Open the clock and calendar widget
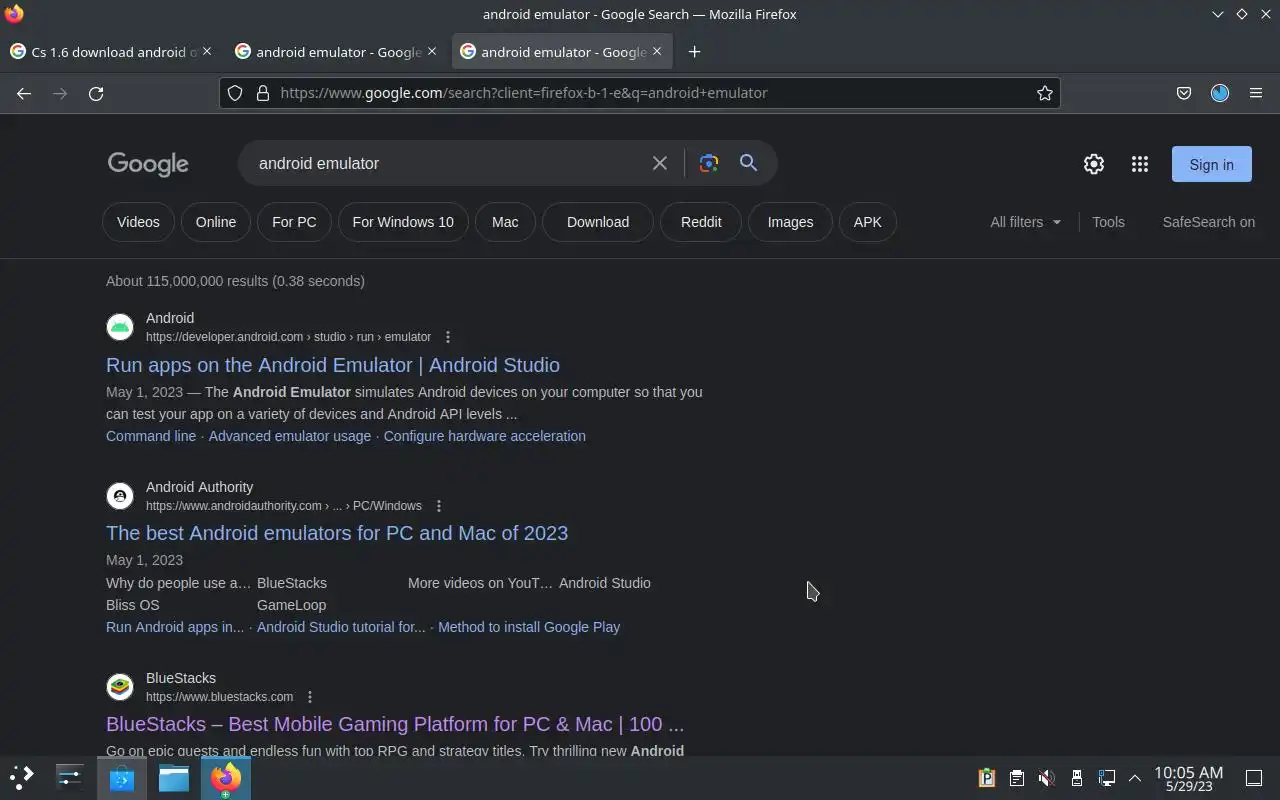 click(x=1188, y=778)
